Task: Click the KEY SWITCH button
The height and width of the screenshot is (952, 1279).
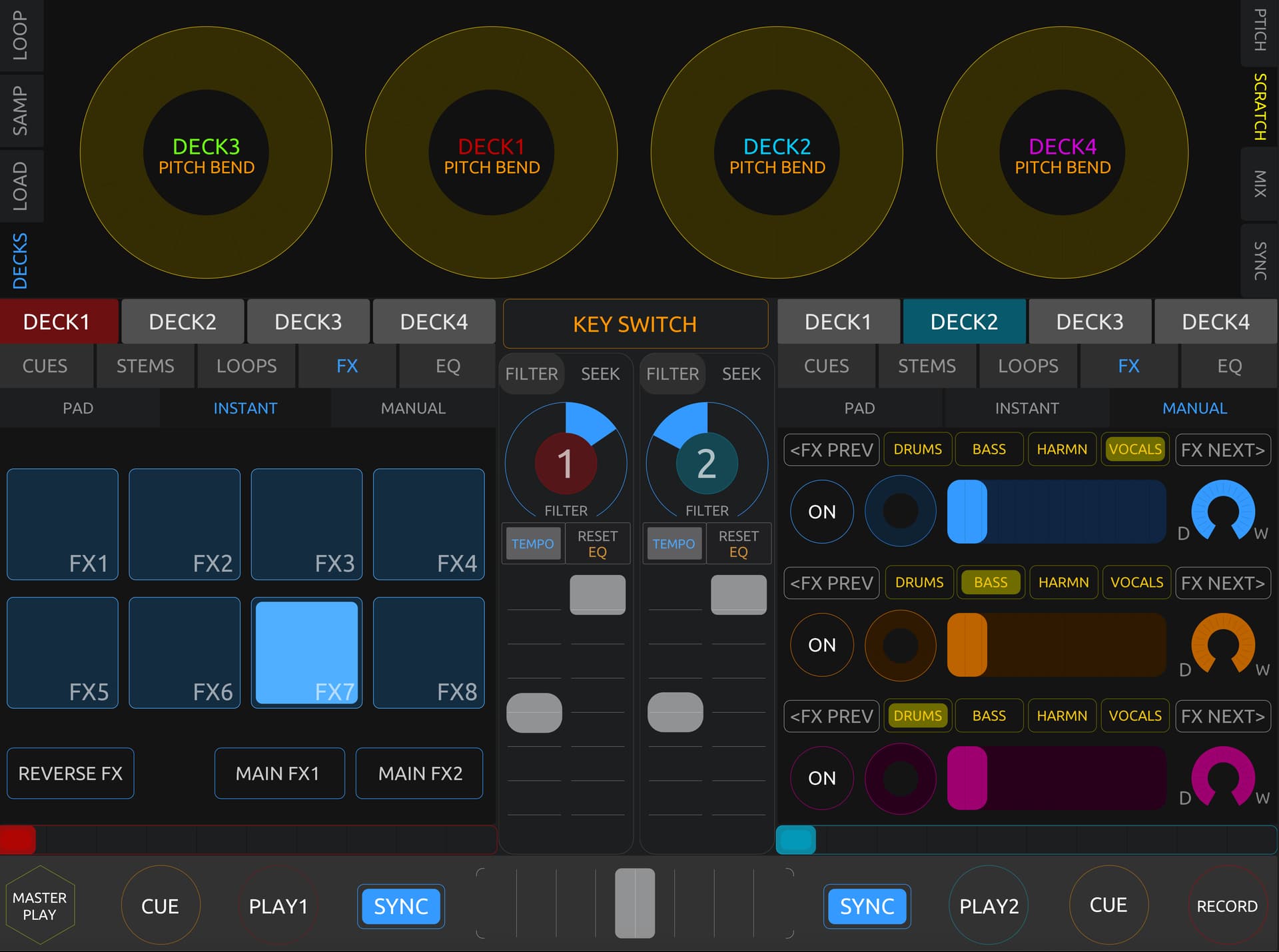Action: pyautogui.click(x=635, y=324)
